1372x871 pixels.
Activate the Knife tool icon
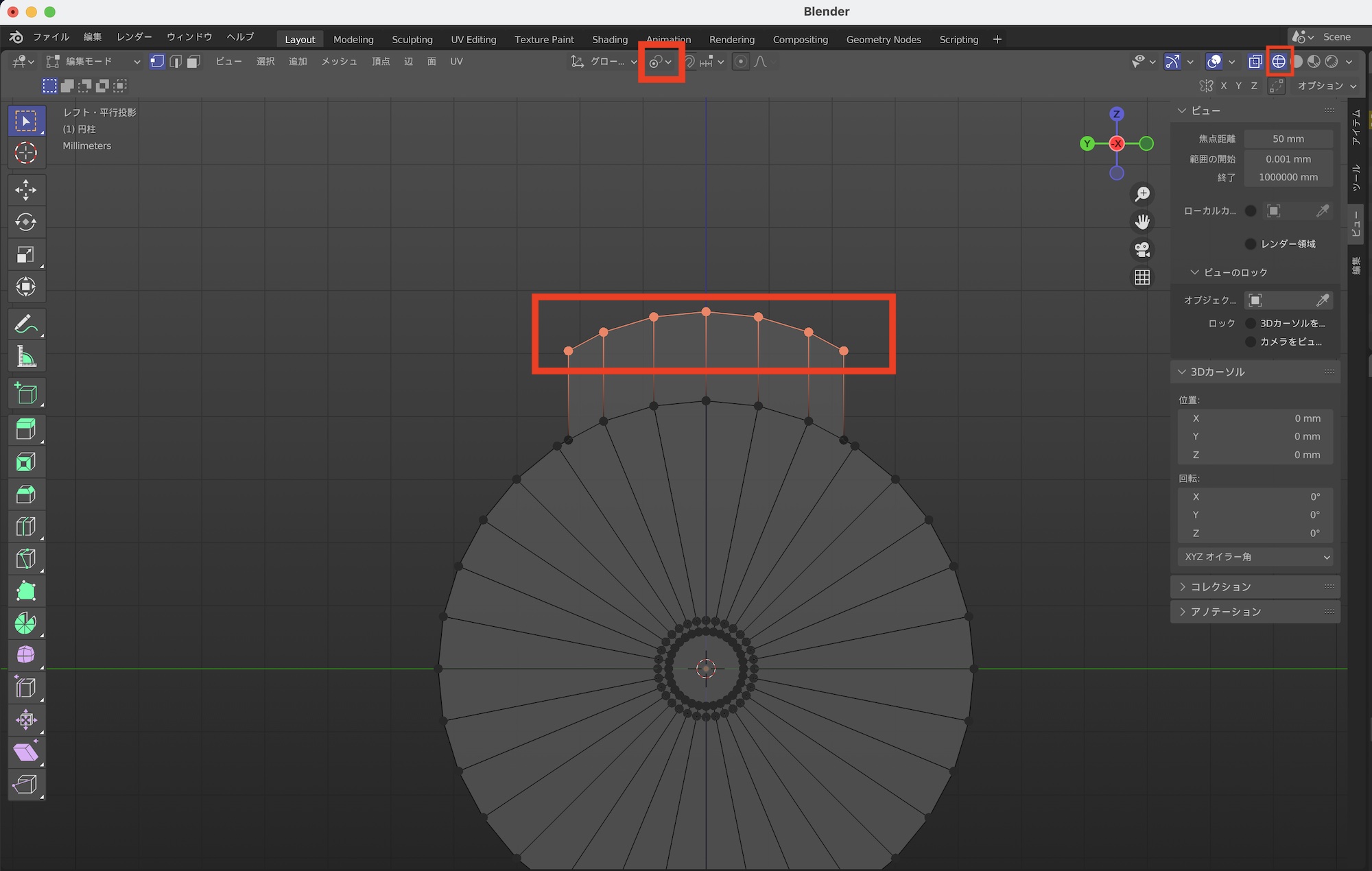pyautogui.click(x=26, y=559)
